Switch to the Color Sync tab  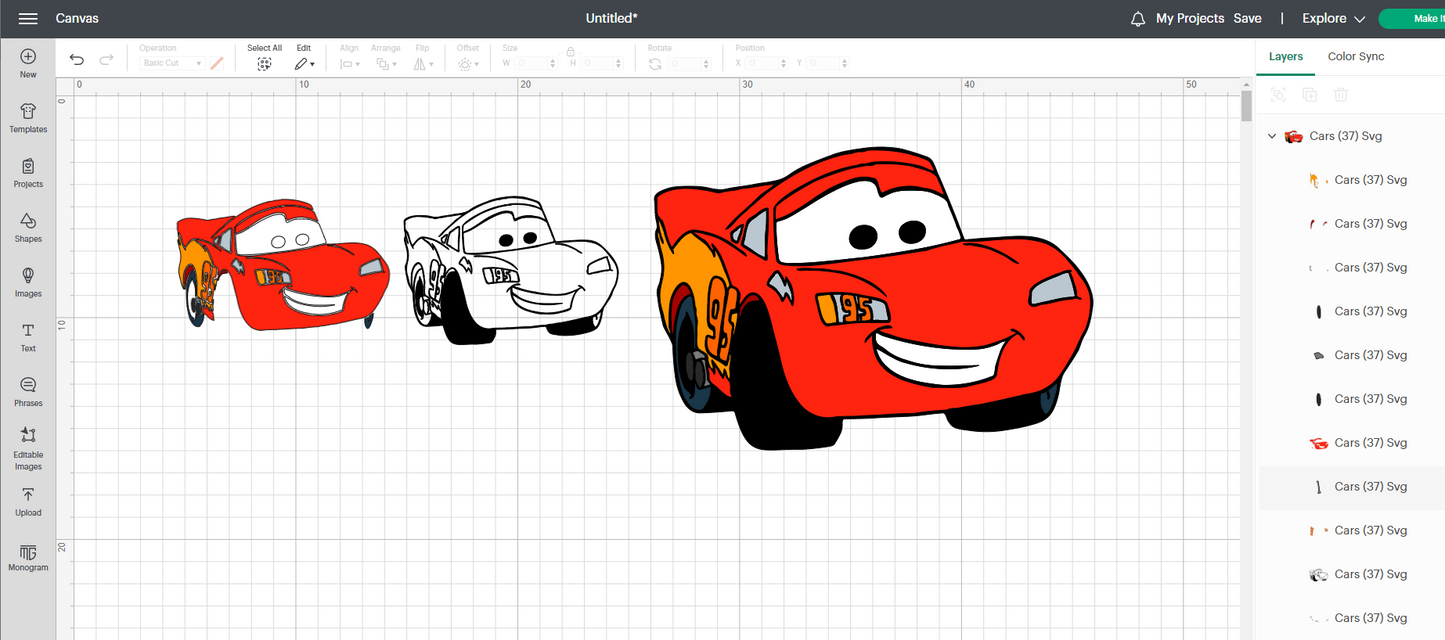point(1355,57)
